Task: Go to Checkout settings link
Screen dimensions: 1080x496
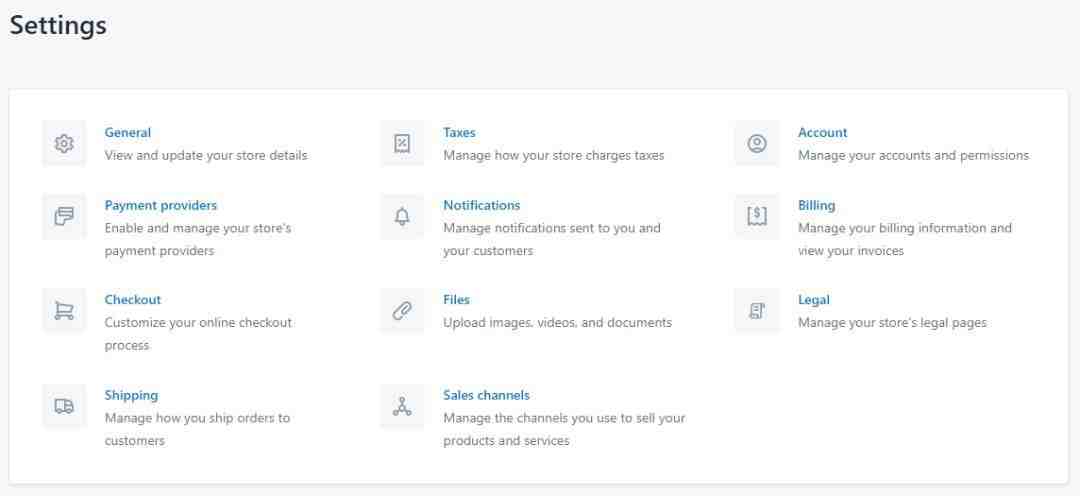Action: pos(132,300)
